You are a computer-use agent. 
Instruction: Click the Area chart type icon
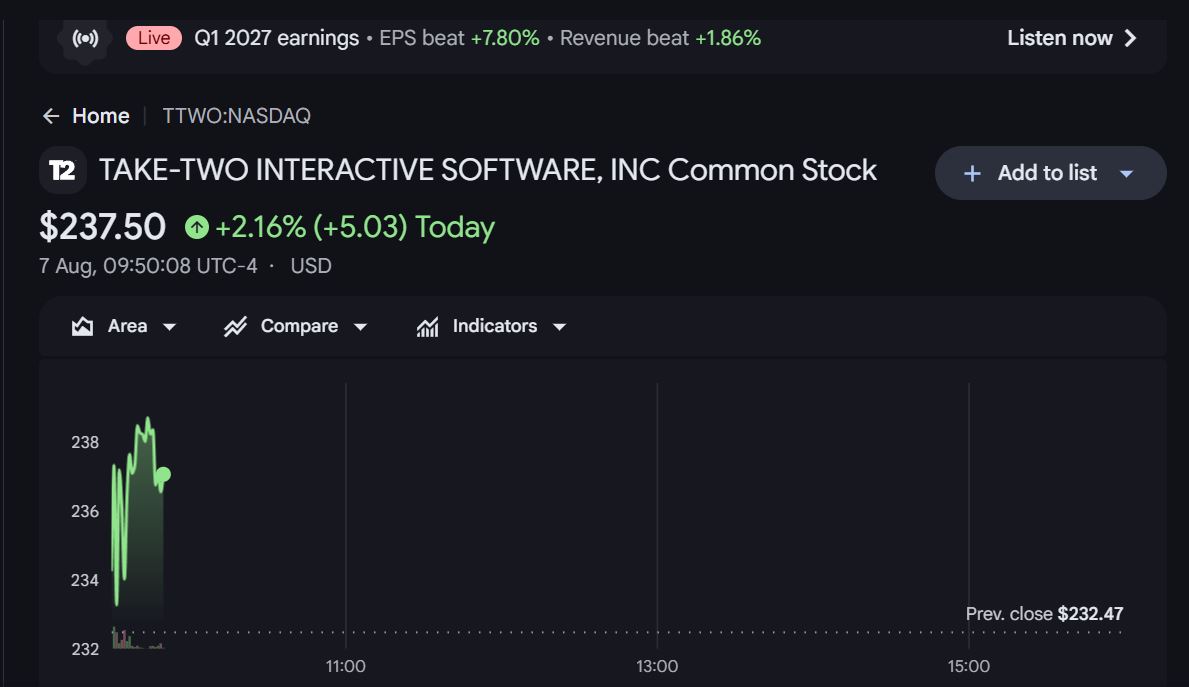[82, 327]
